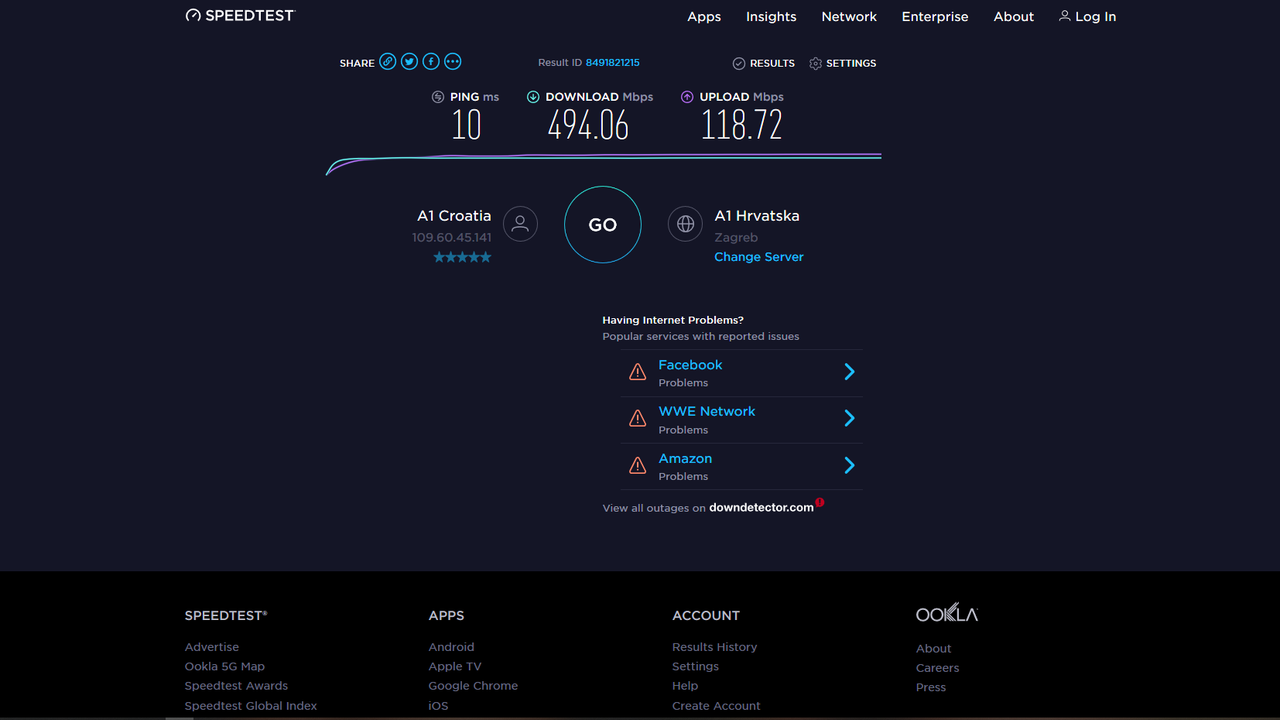The height and width of the screenshot is (720, 1280).
Task: Click the 118.72 upload speed value
Action: point(741,125)
